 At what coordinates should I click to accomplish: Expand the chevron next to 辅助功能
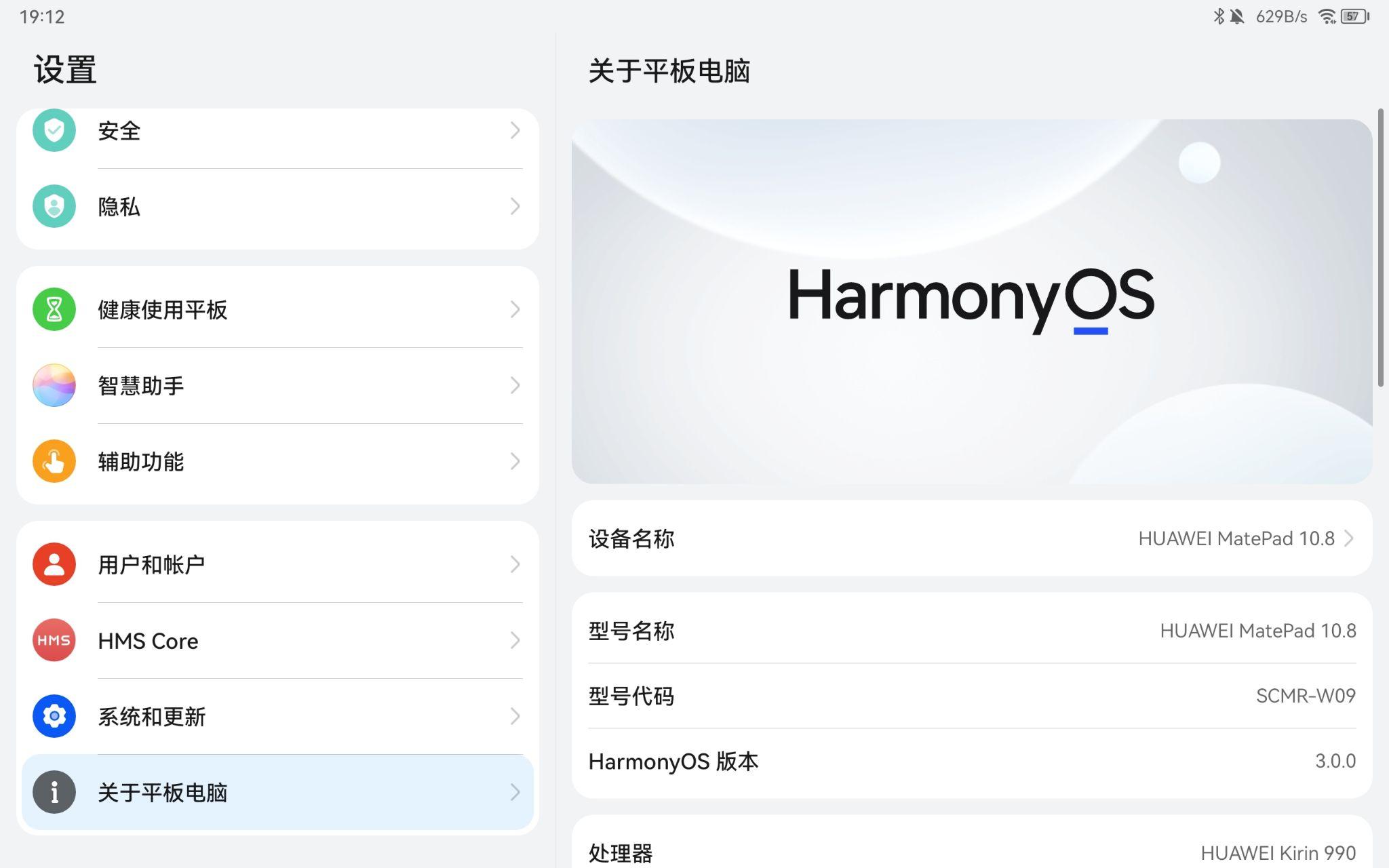[x=515, y=461]
